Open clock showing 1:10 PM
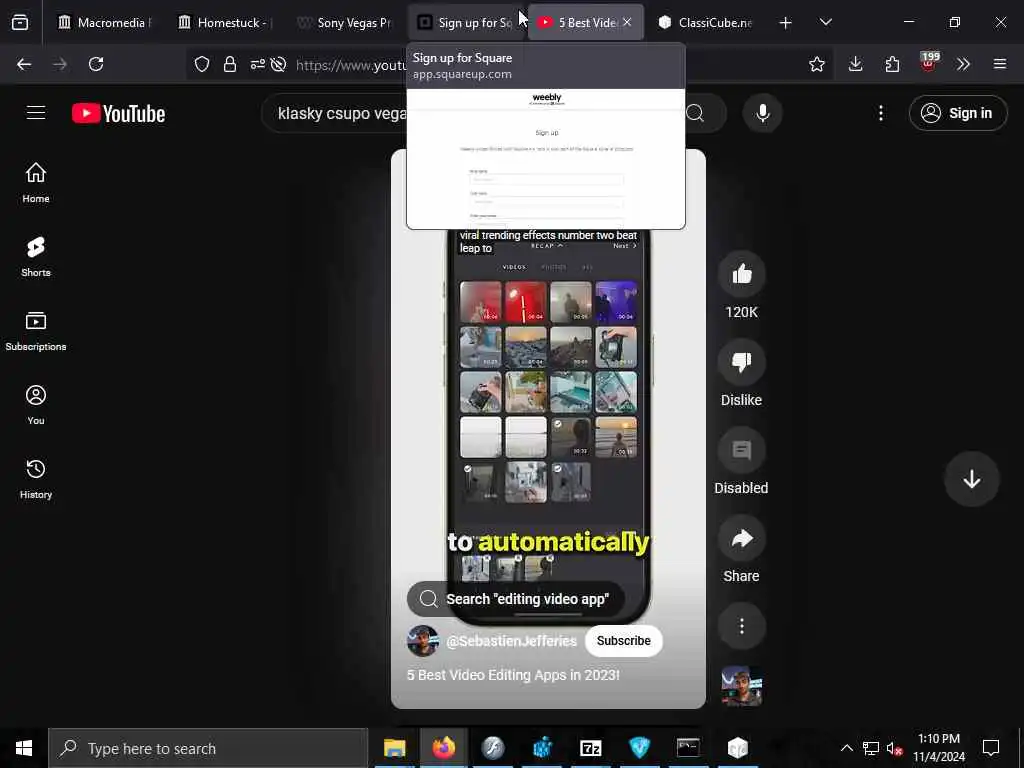 point(939,748)
